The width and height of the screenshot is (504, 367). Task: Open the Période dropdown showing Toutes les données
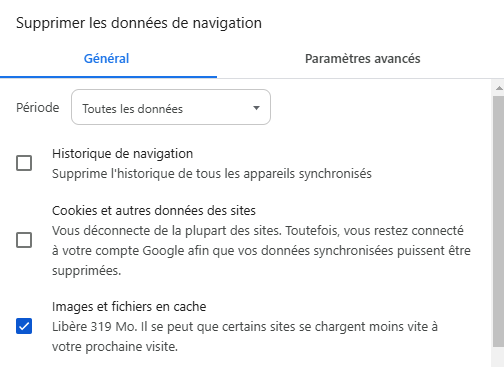(x=171, y=107)
